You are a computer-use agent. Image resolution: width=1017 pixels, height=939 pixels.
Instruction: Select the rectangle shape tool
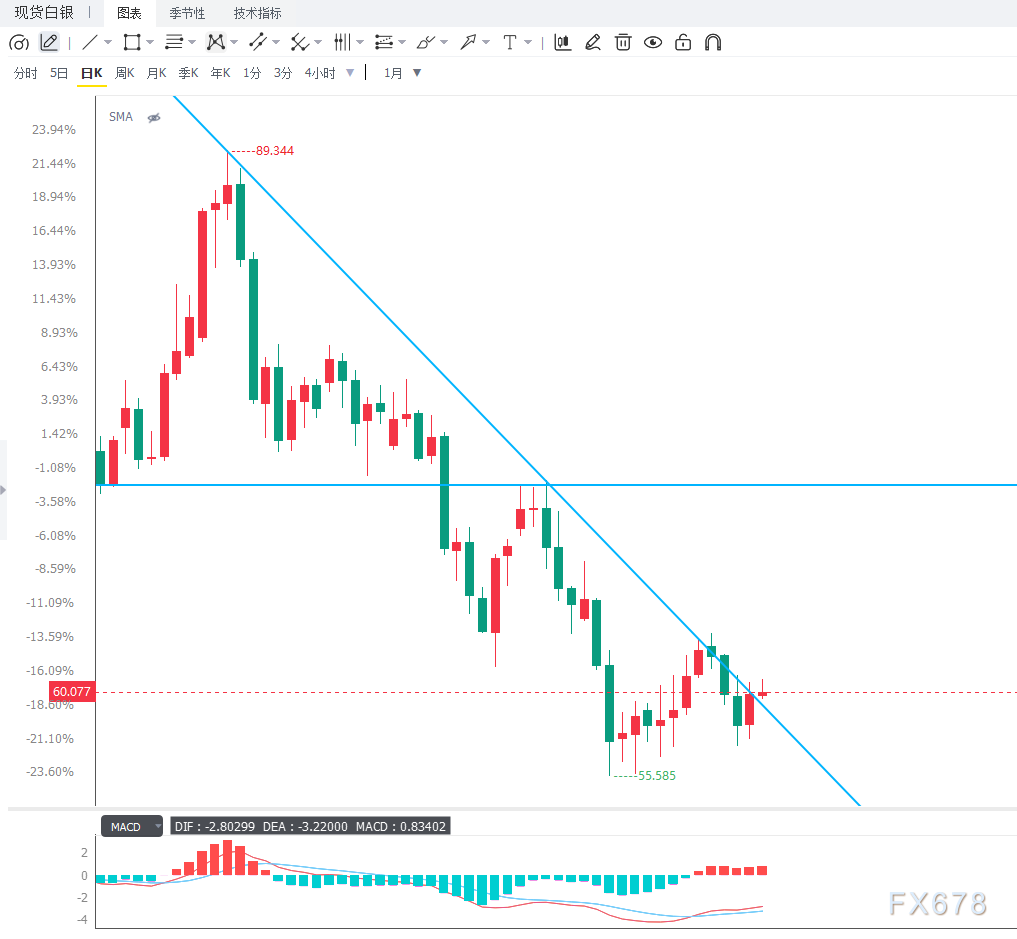(x=132, y=43)
